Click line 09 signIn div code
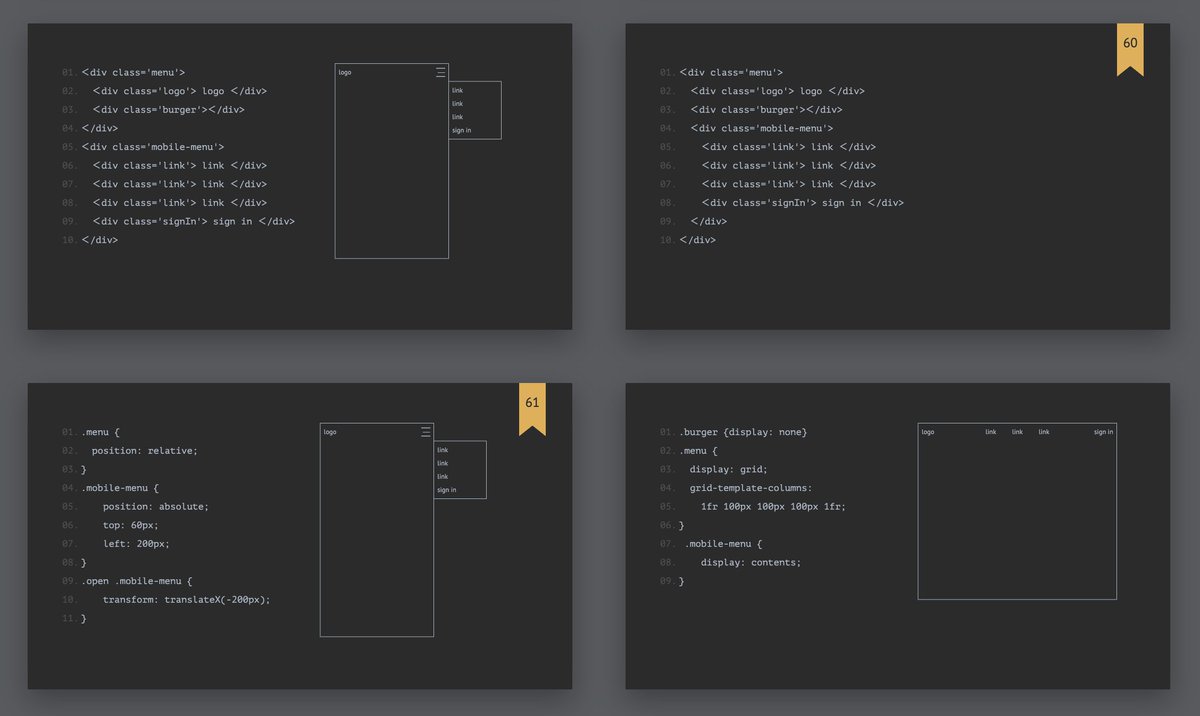The image size is (1200, 716). (x=194, y=221)
